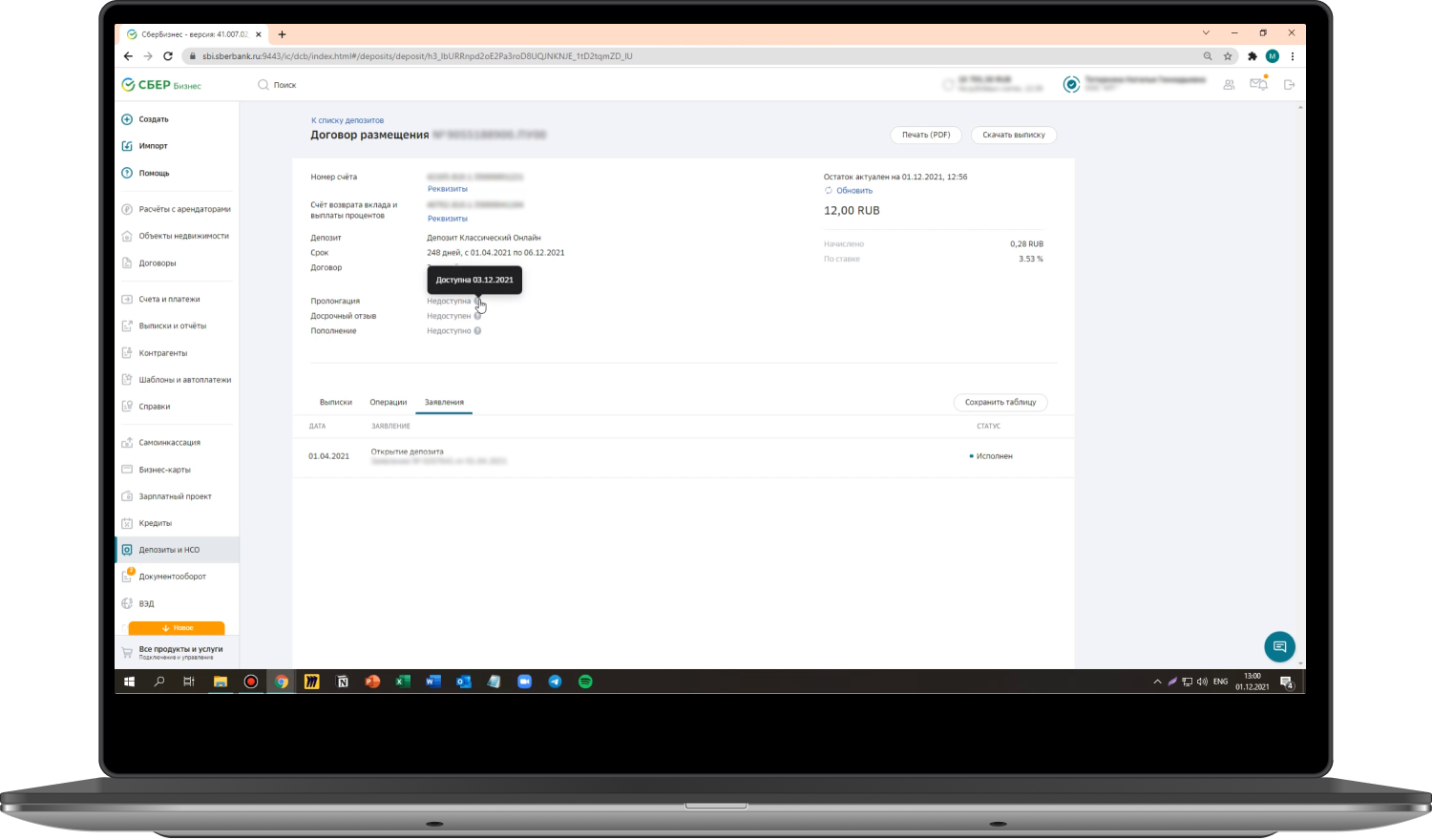The image size is (1432, 840).
Task: Show hidden system tray icons
Action: (1158, 682)
